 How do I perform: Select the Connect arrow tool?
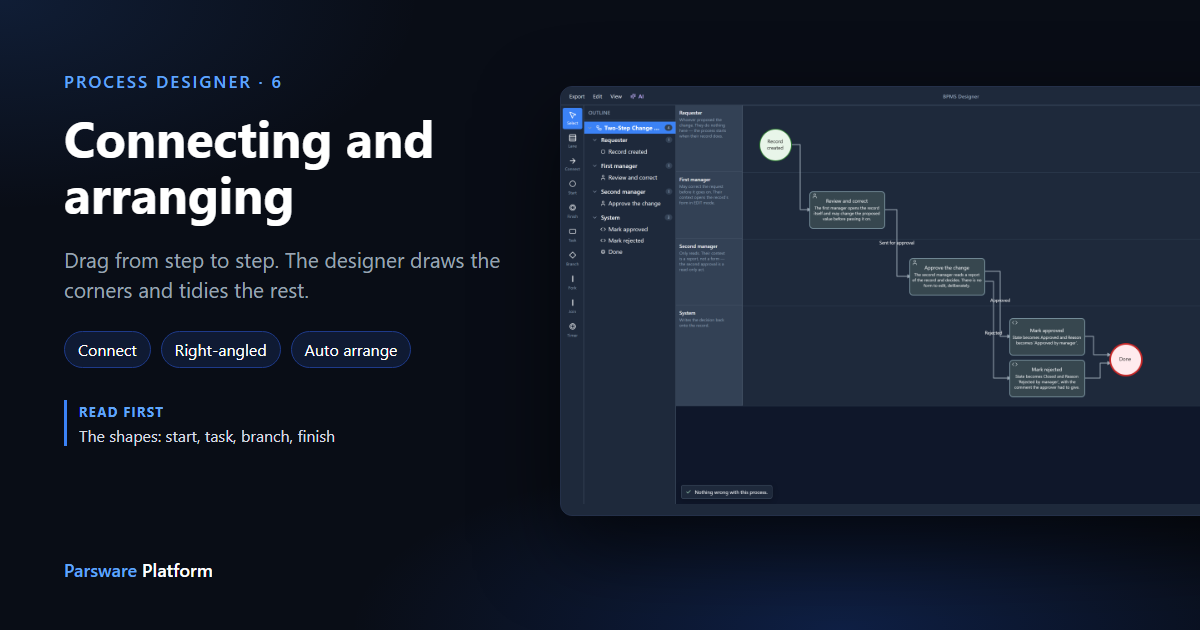point(572,164)
